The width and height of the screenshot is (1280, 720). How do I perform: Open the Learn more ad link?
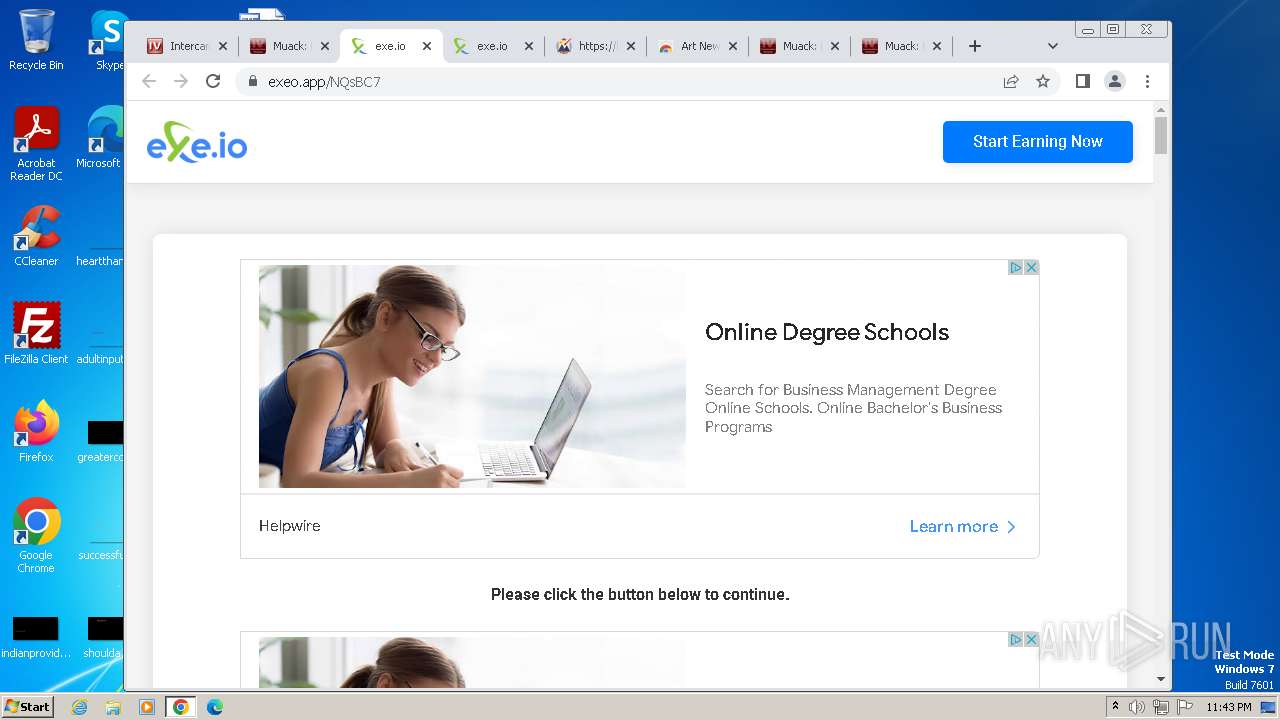(962, 526)
